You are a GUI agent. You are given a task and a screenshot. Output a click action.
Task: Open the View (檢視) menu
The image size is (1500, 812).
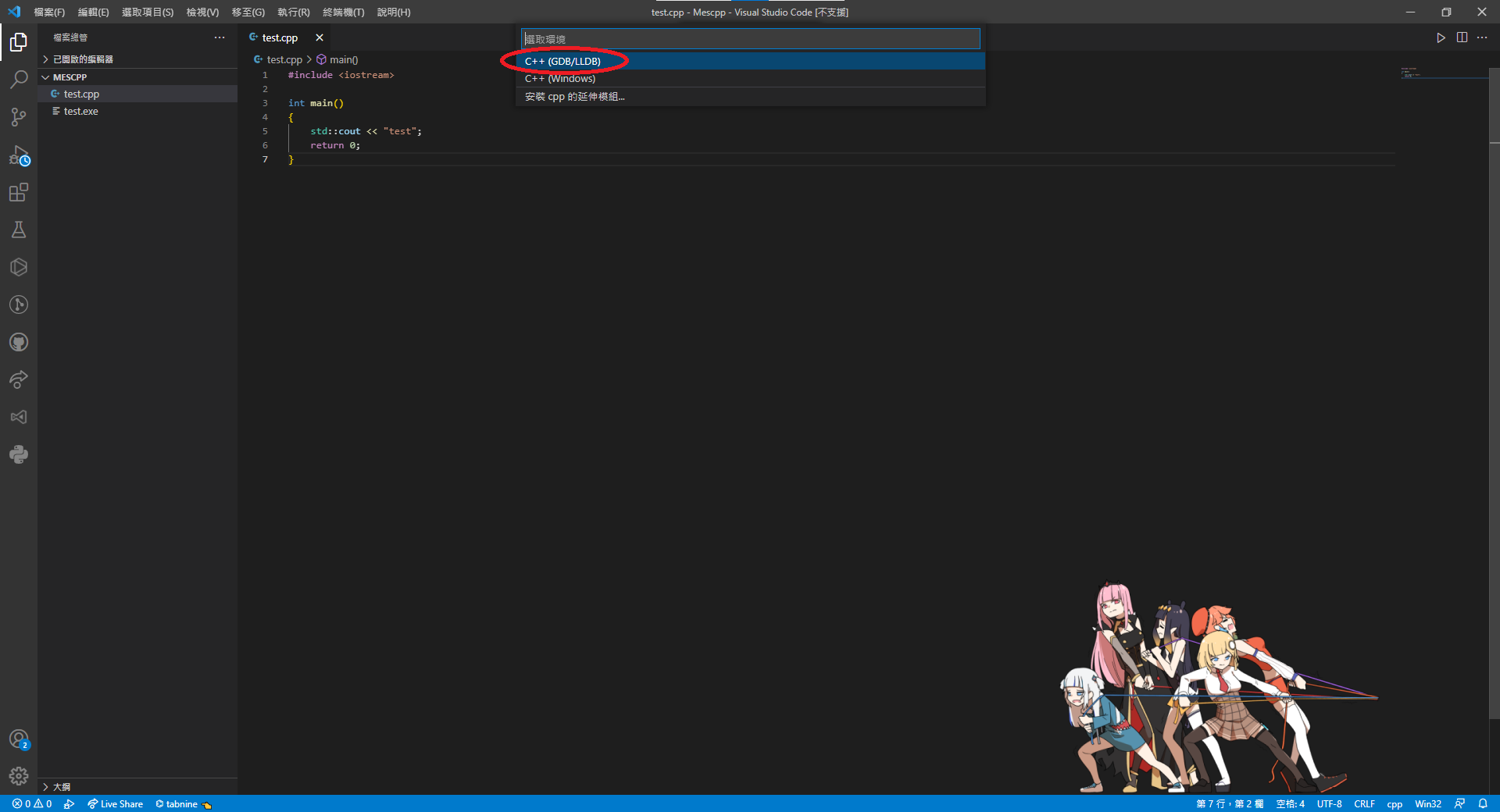click(x=202, y=12)
